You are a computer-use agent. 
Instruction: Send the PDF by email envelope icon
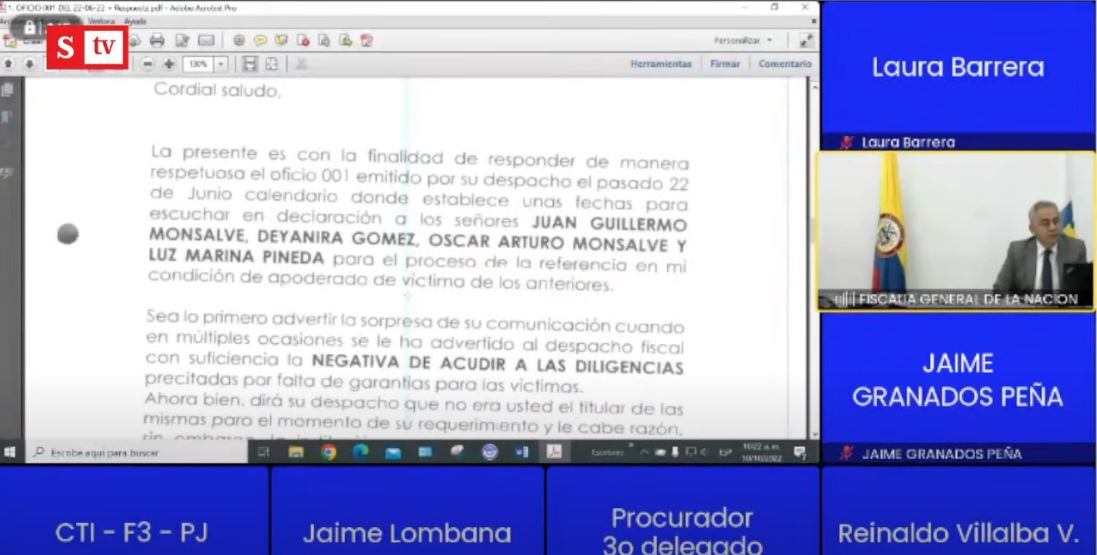[x=206, y=41]
